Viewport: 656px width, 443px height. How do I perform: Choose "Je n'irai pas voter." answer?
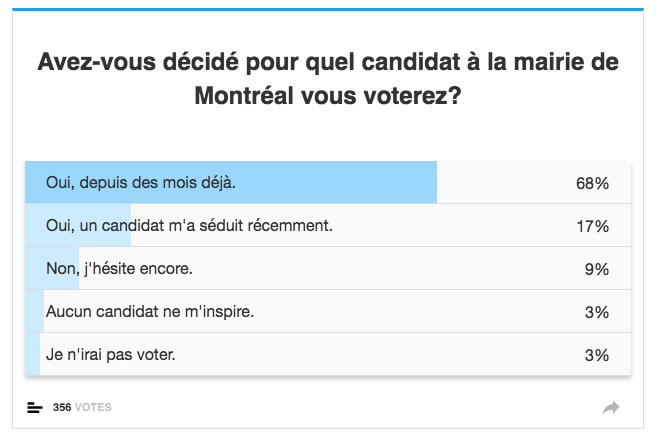pyautogui.click(x=116, y=354)
